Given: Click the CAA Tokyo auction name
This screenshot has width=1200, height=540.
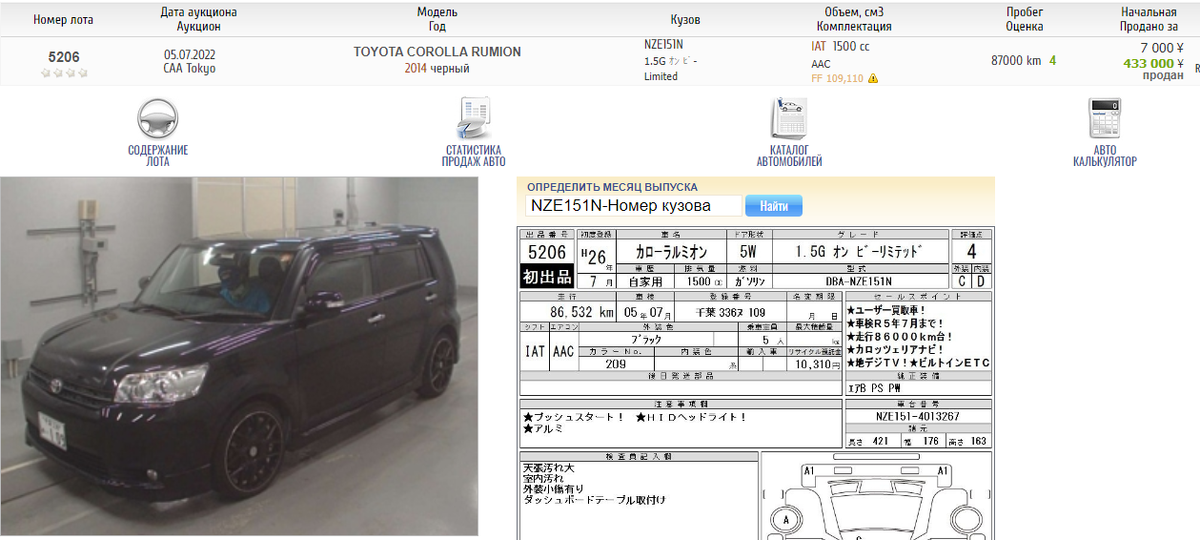Looking at the screenshot, I should pyautogui.click(x=190, y=69).
